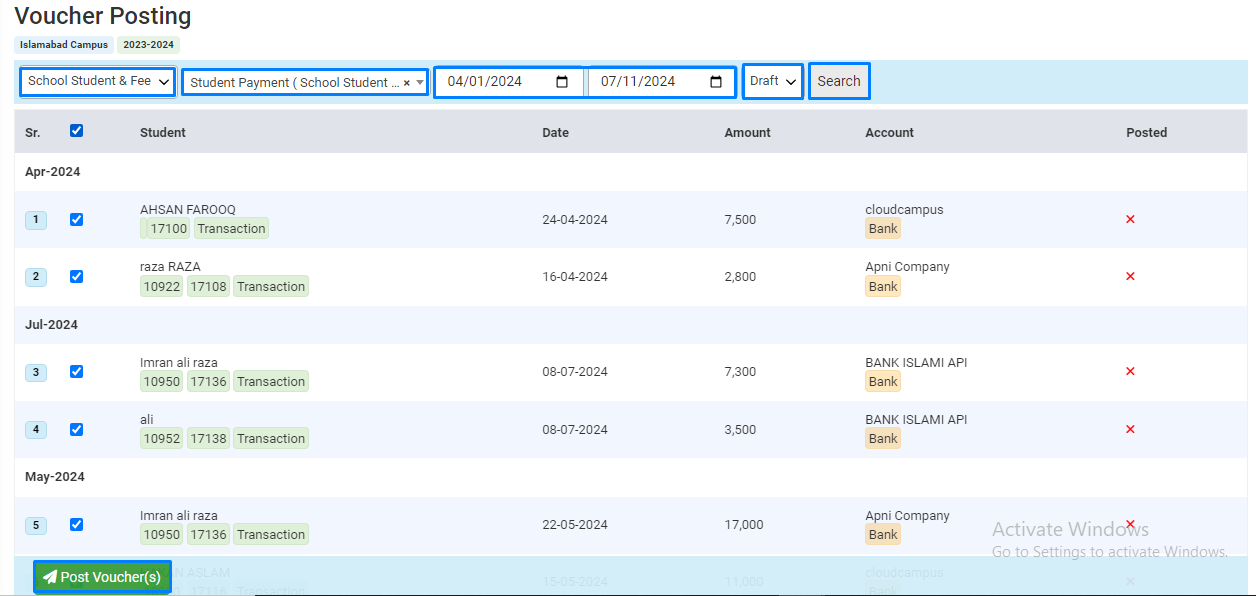Viewport: 1256px width, 596px height.
Task: Click the 2023-2024 session tag
Action: tap(148, 45)
